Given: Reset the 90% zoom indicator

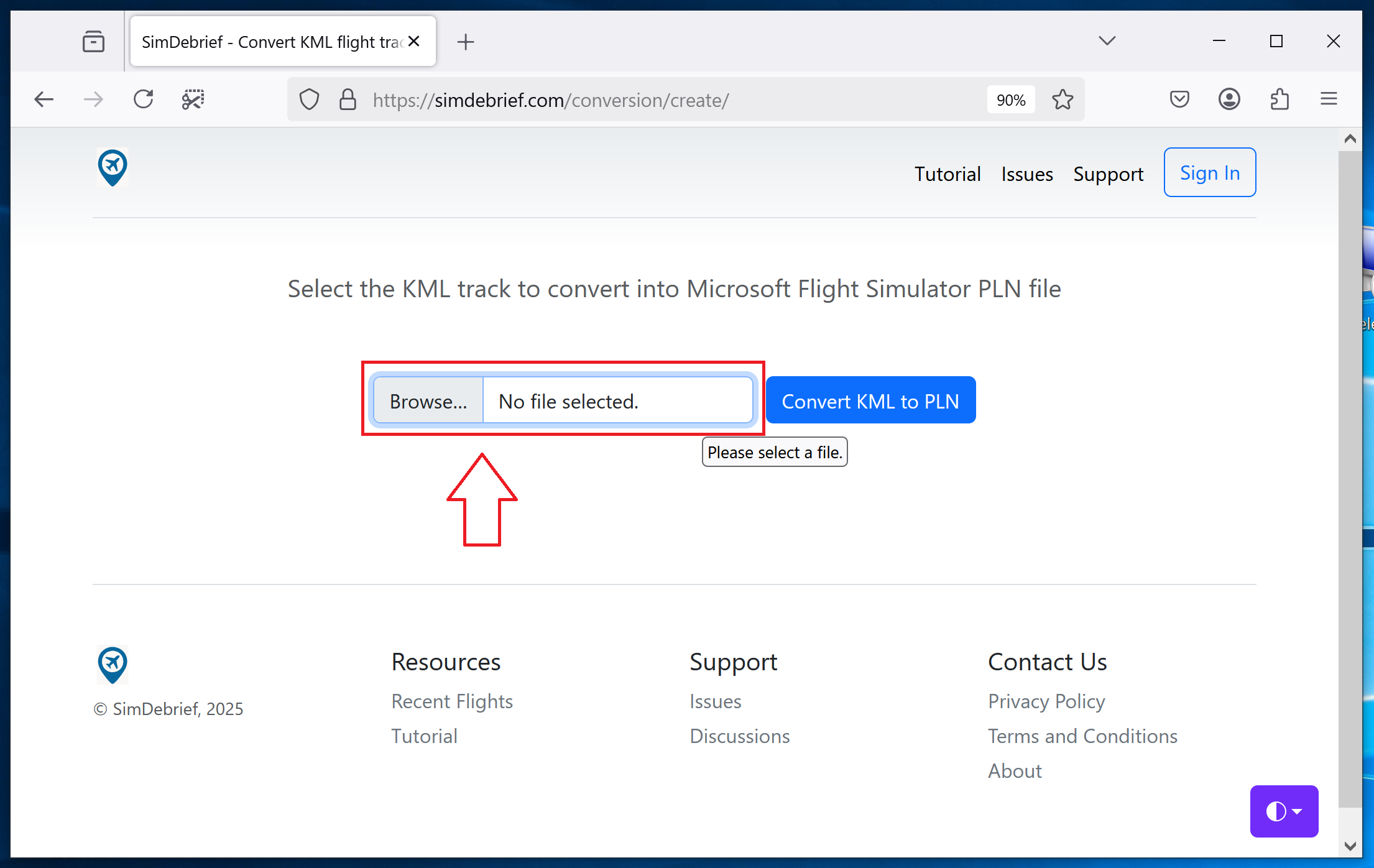Looking at the screenshot, I should pyautogui.click(x=1011, y=99).
